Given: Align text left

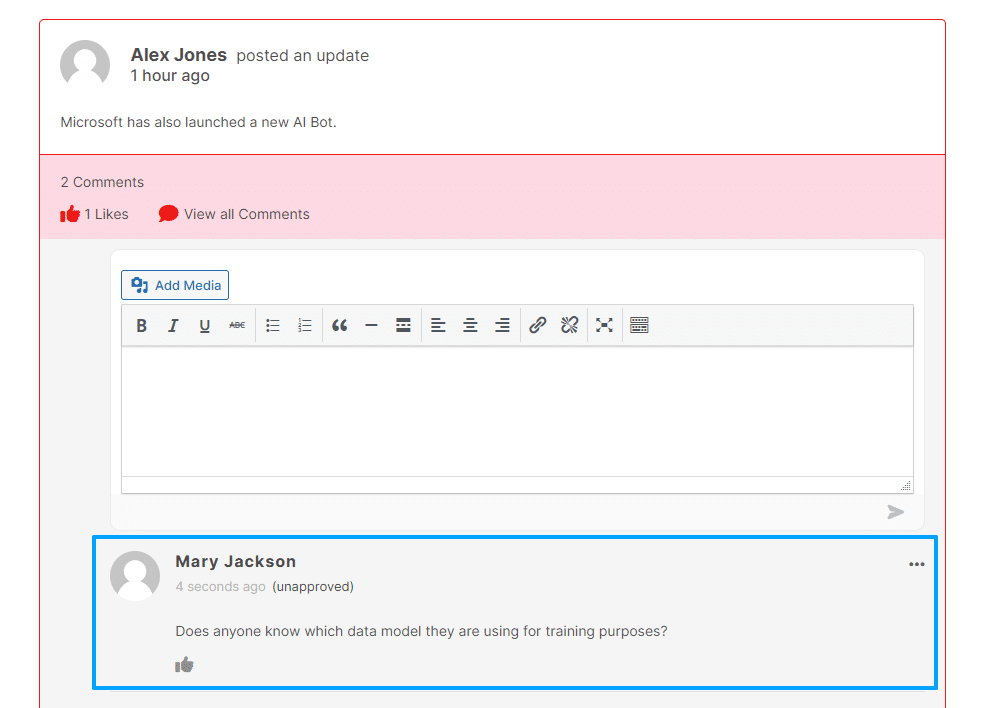Looking at the screenshot, I should [438, 326].
